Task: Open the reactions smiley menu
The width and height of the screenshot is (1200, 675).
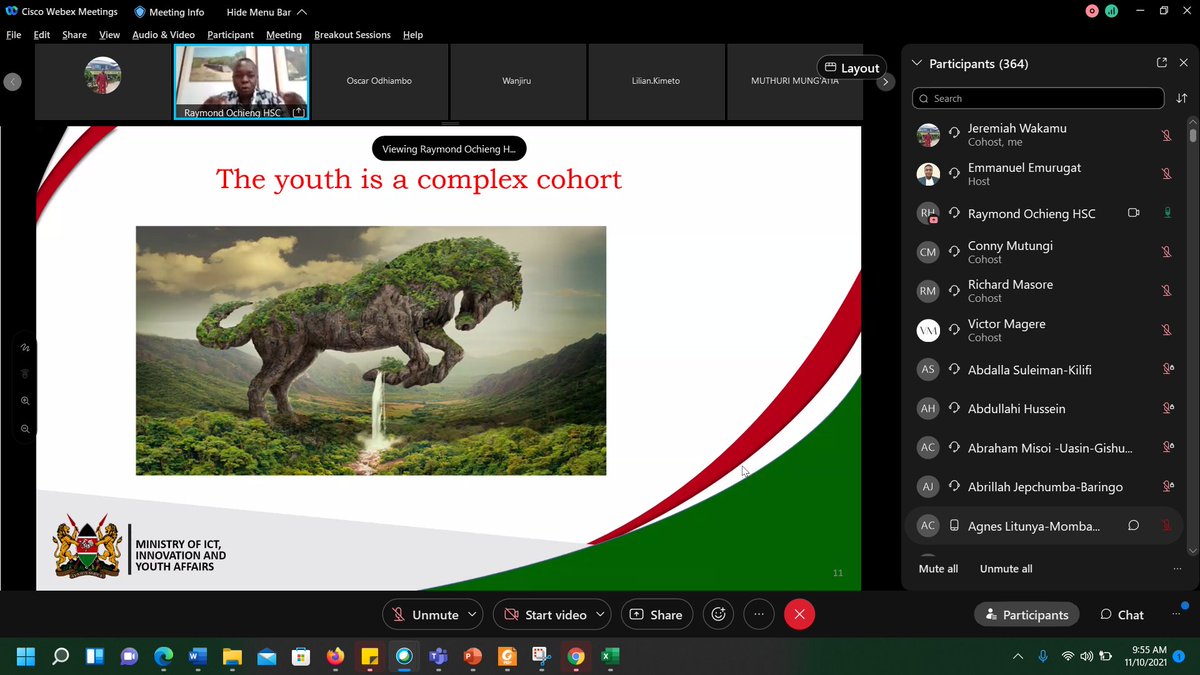Action: 716,614
